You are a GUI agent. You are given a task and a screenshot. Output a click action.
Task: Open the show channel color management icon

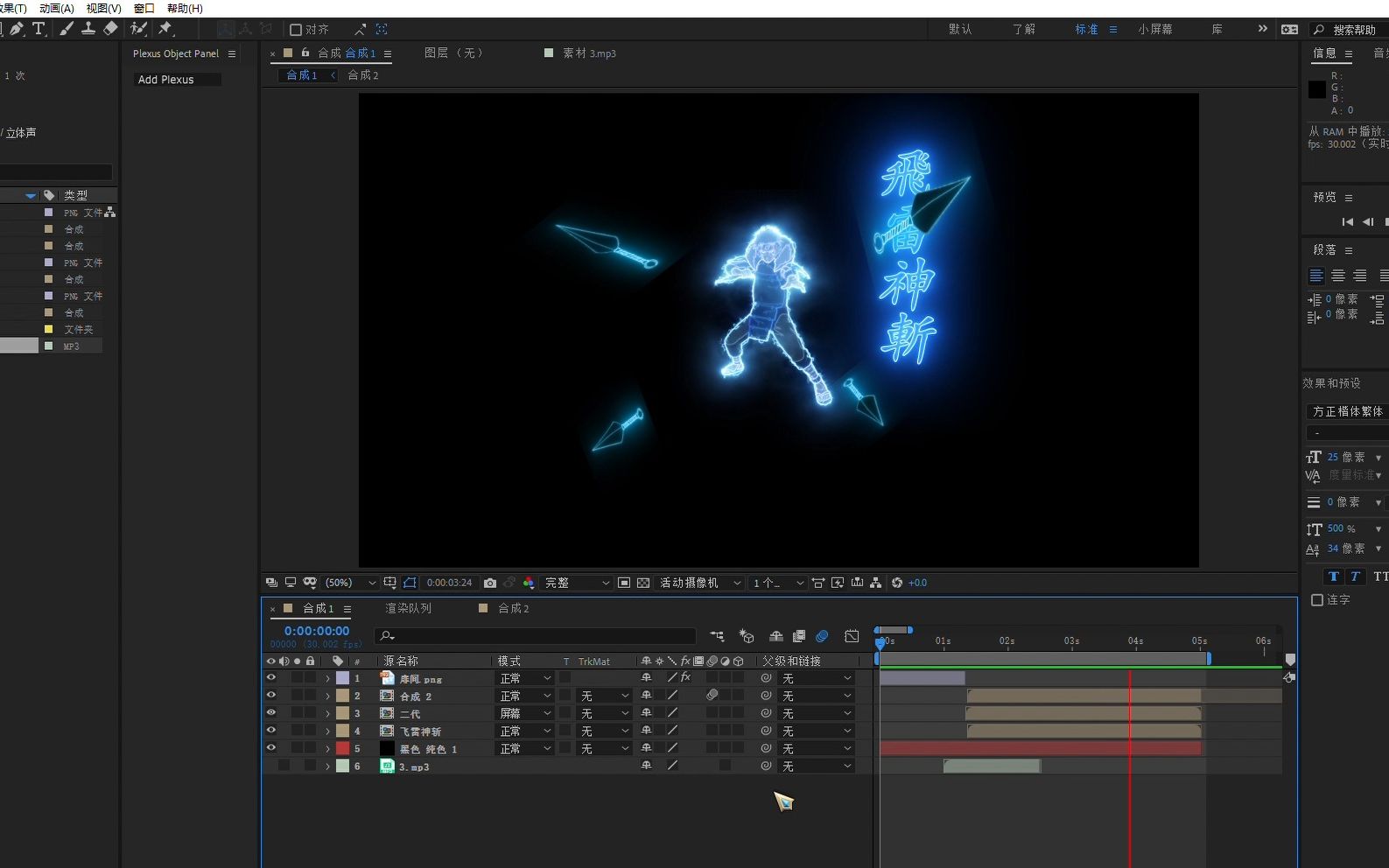(x=529, y=583)
